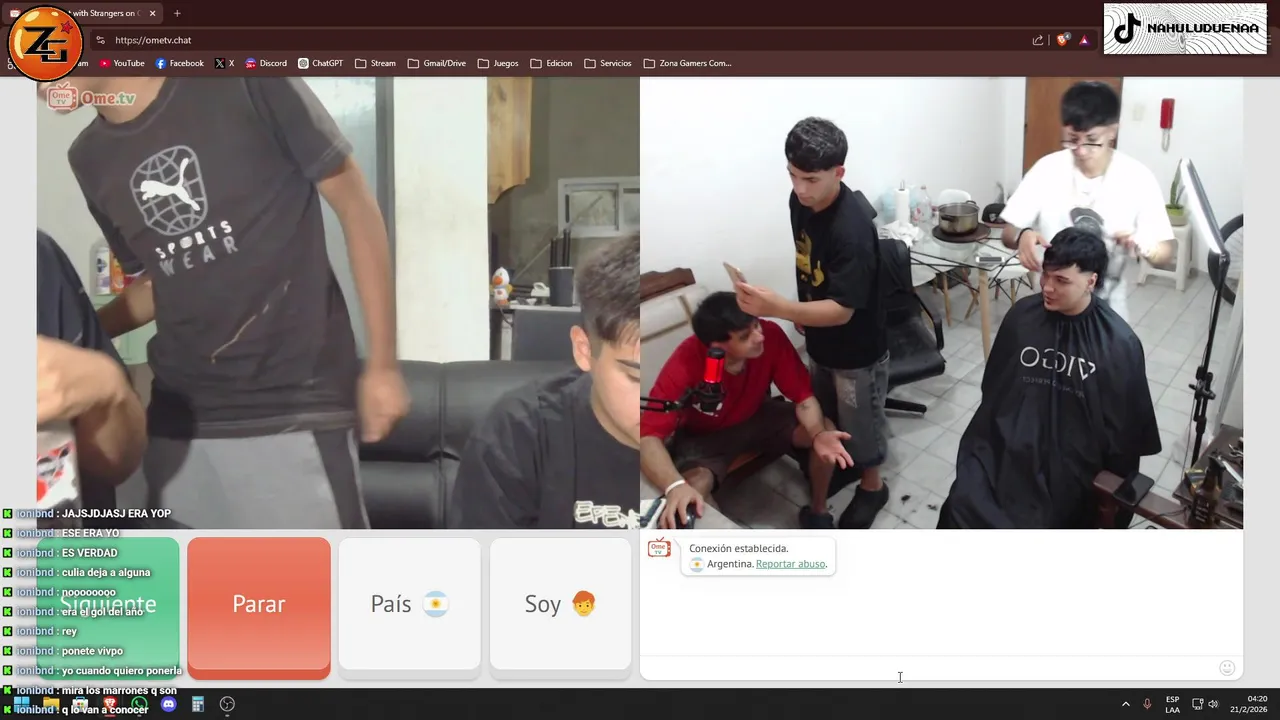
Task: Click the Argentina flag in connection message
Action: [x=697, y=564]
